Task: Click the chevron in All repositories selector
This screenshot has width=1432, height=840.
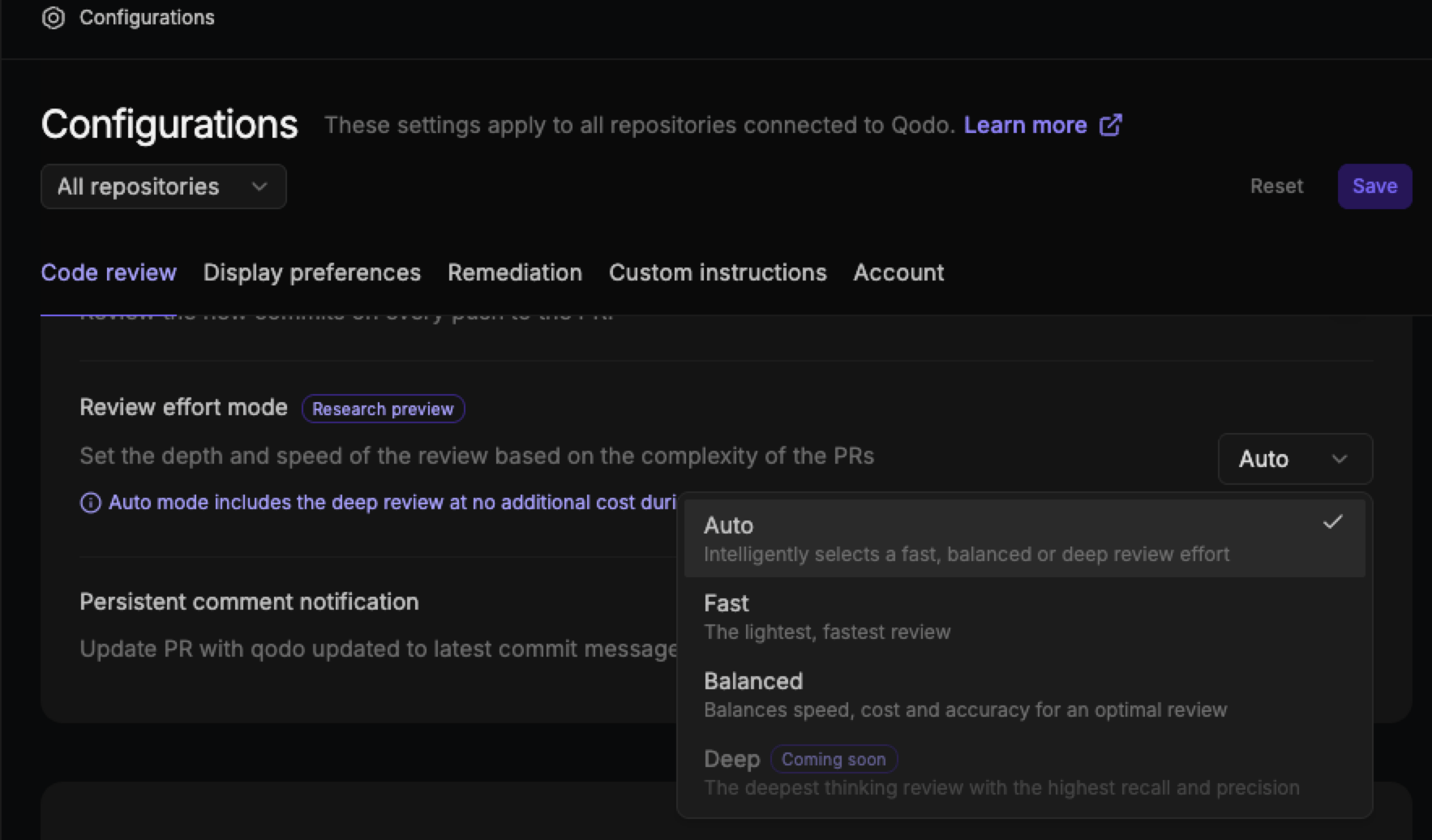Action: point(259,186)
